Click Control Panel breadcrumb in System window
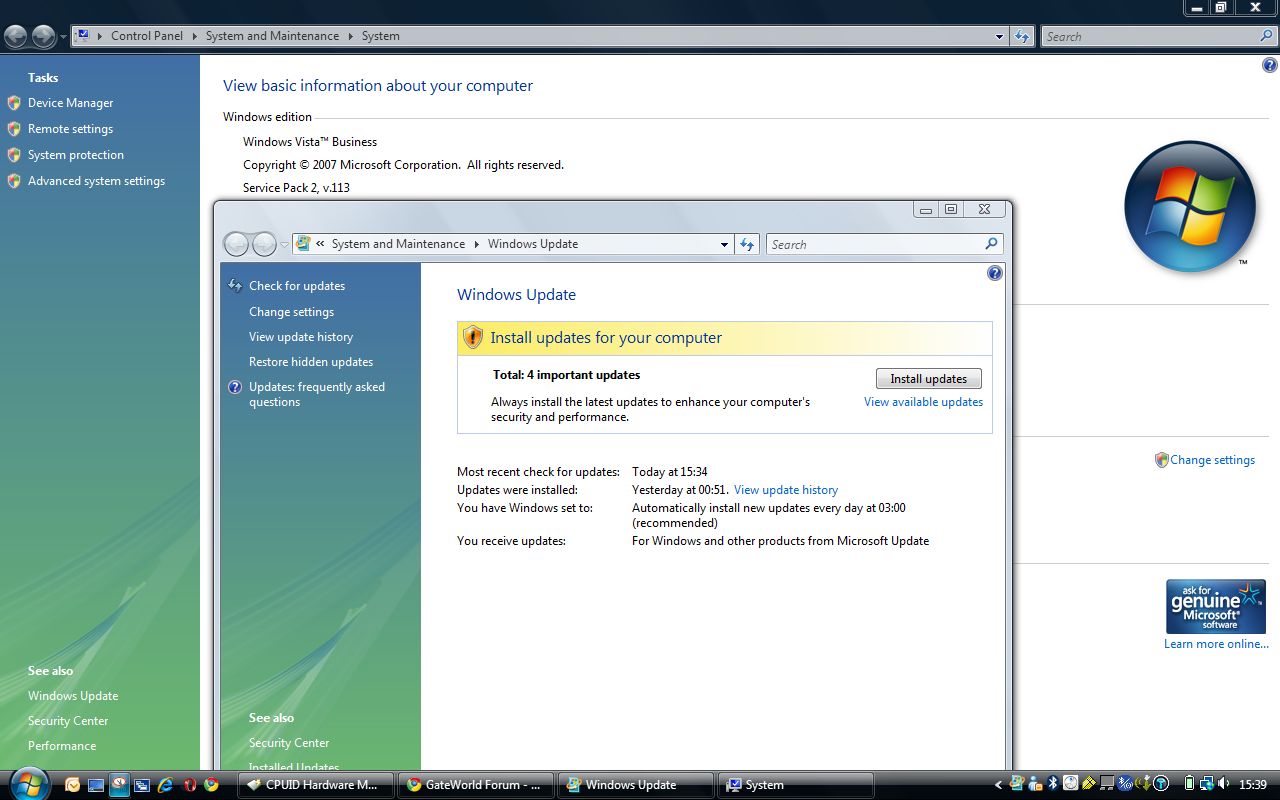1280x800 pixels. 147,36
